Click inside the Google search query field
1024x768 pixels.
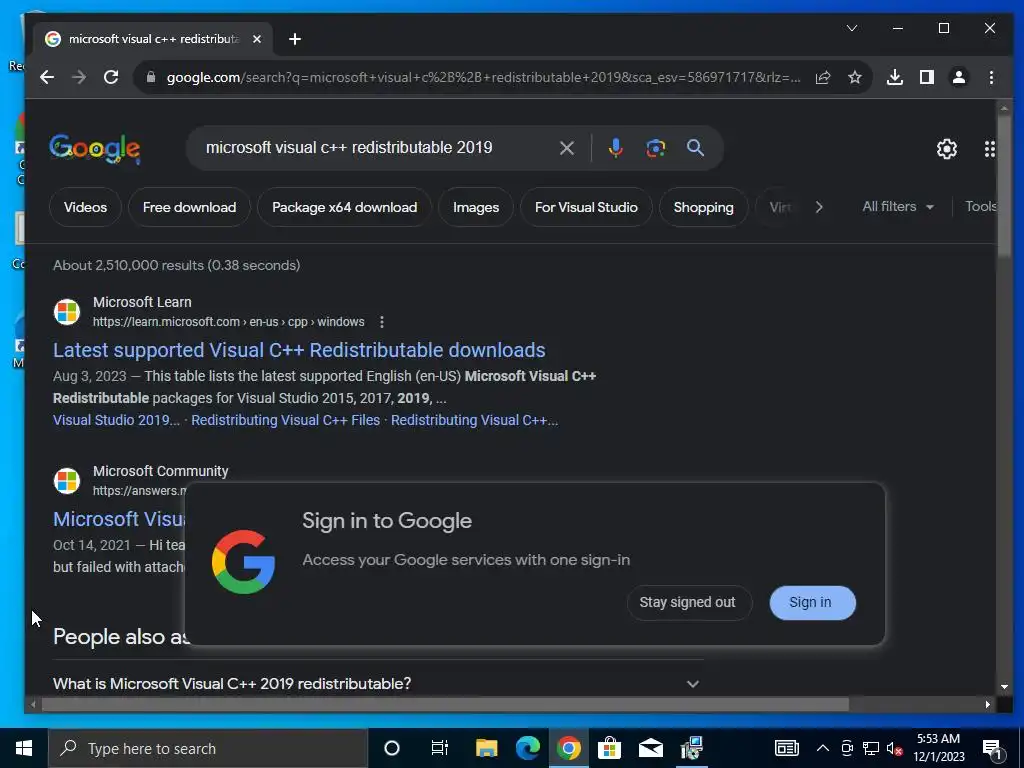377,148
